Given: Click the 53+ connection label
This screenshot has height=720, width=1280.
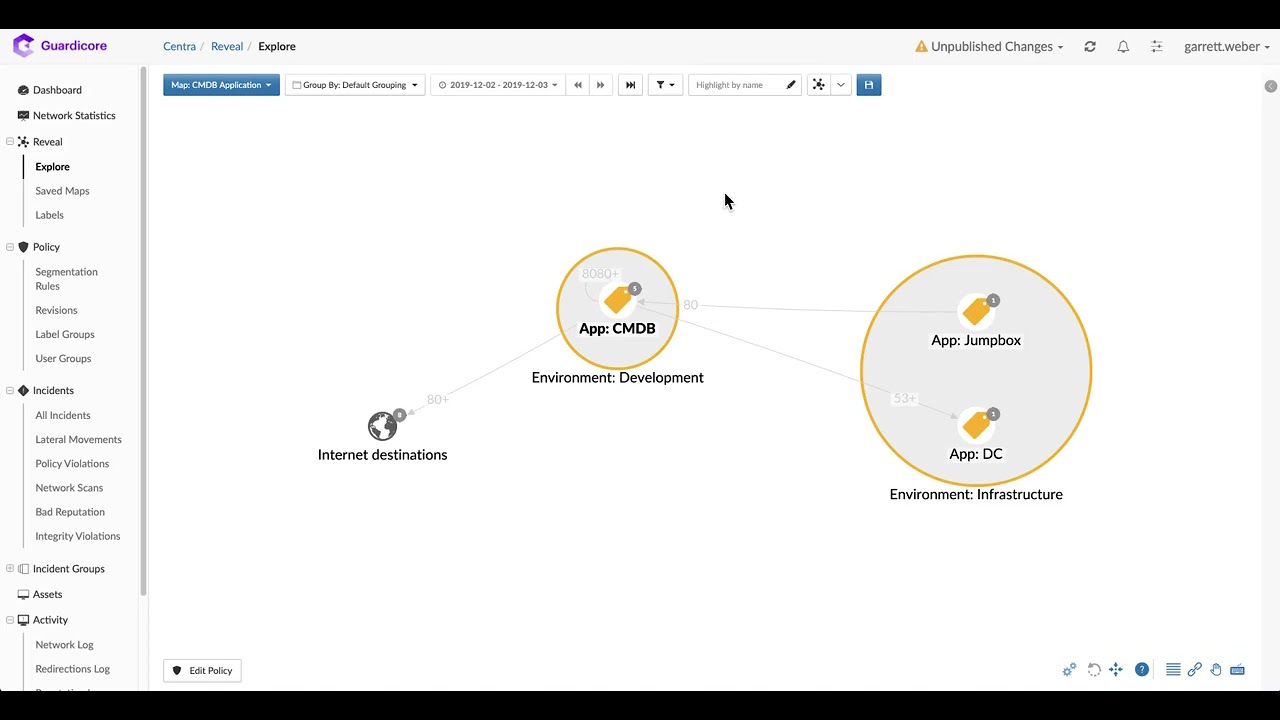Looking at the screenshot, I should pos(904,399).
